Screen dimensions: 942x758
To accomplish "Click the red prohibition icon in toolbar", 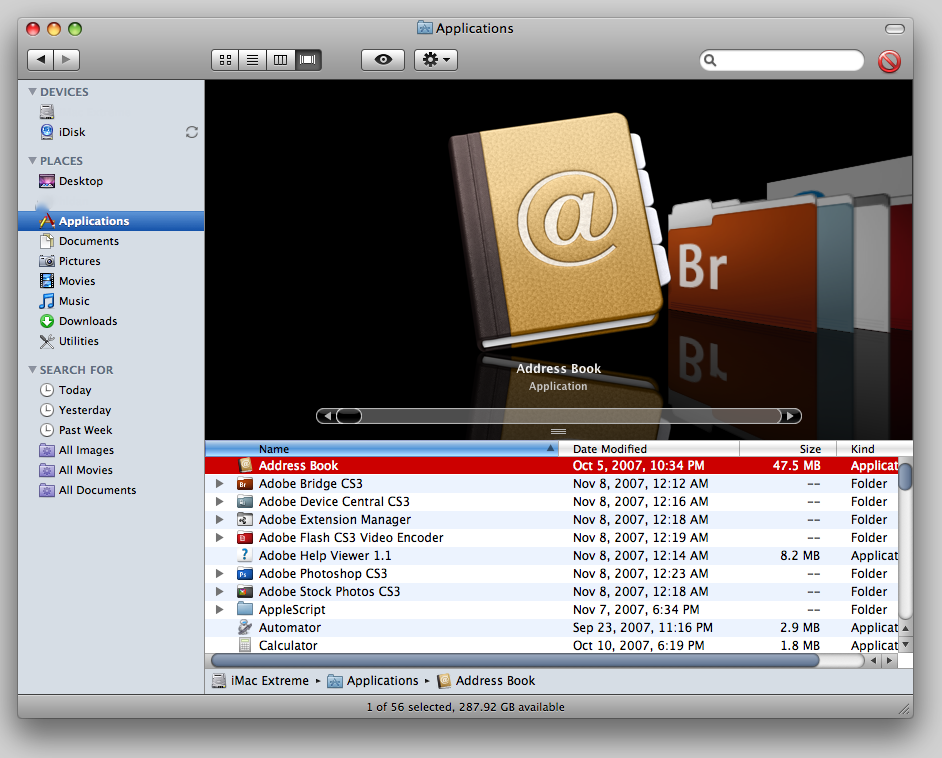I will pos(889,61).
